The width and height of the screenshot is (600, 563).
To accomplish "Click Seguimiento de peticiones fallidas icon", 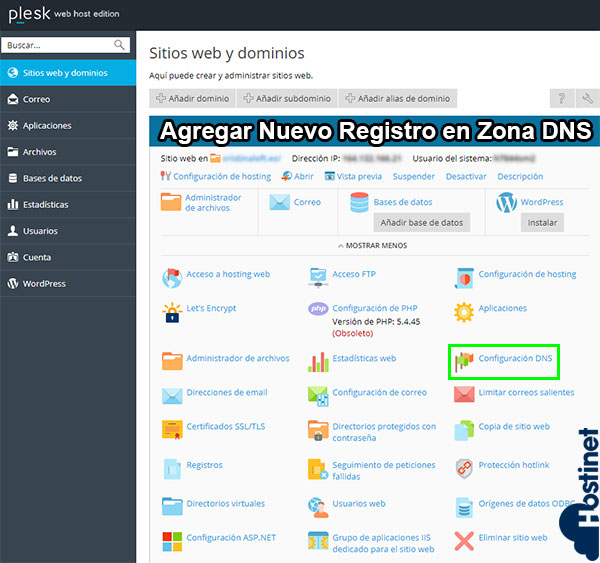I will (318, 469).
